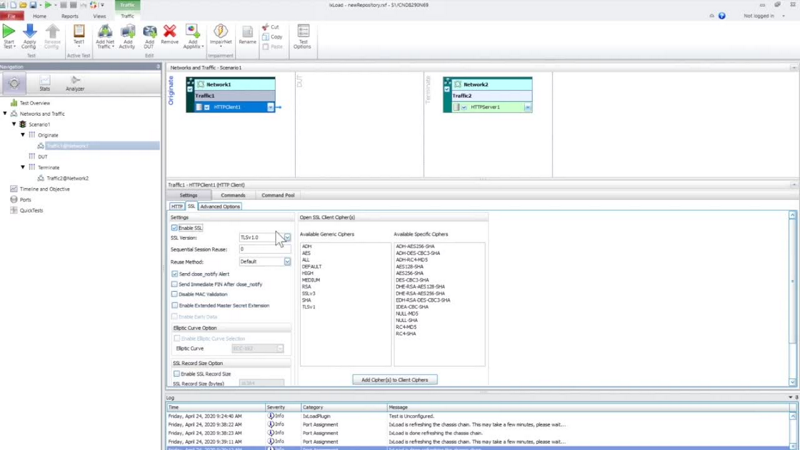This screenshot has height=450, width=800.
Task: Click the Network2 icon in the Terminate block
Action: click(x=458, y=84)
